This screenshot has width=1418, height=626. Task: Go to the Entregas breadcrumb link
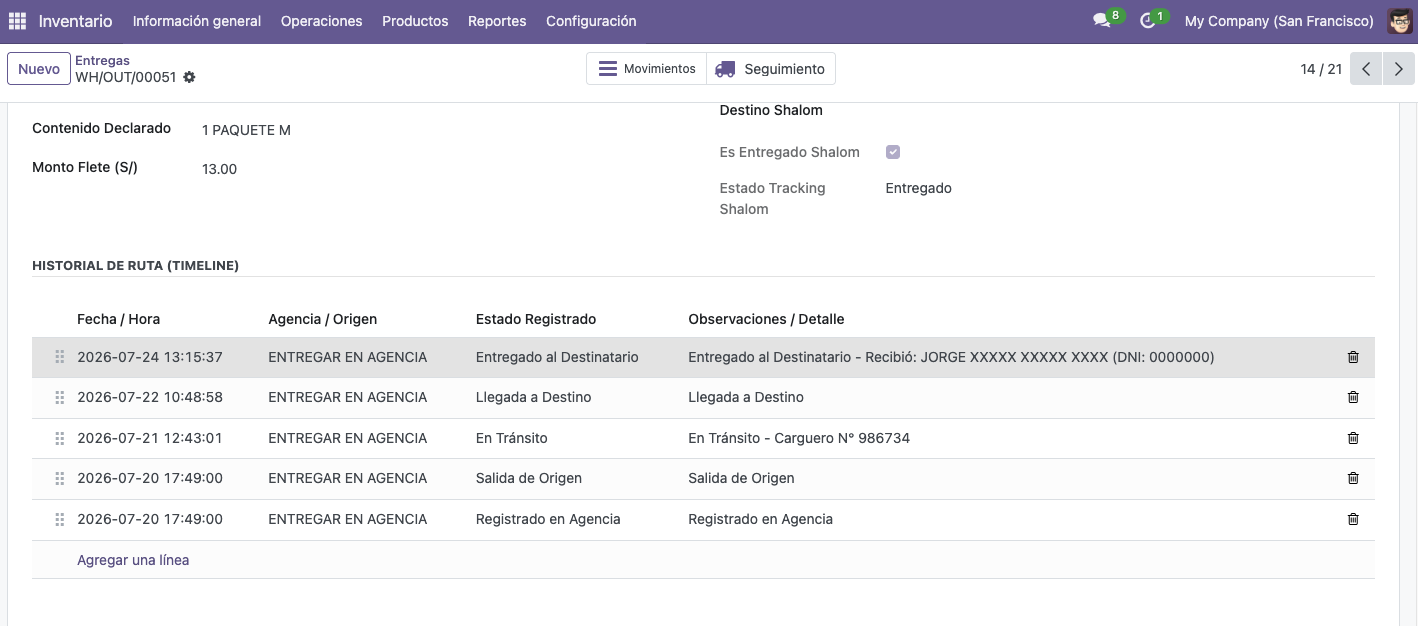click(x=103, y=61)
